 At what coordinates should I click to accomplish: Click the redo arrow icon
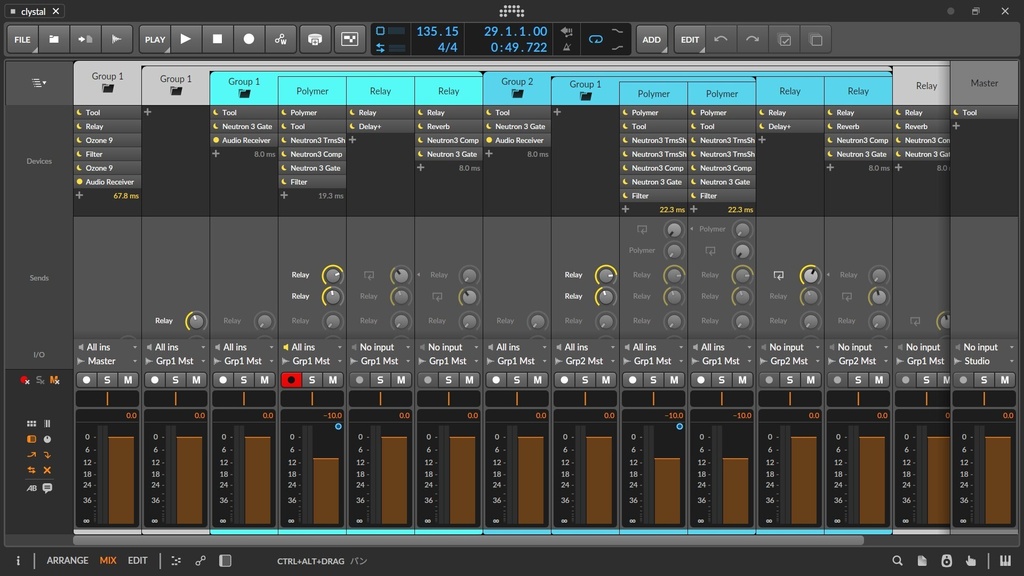[x=752, y=39]
